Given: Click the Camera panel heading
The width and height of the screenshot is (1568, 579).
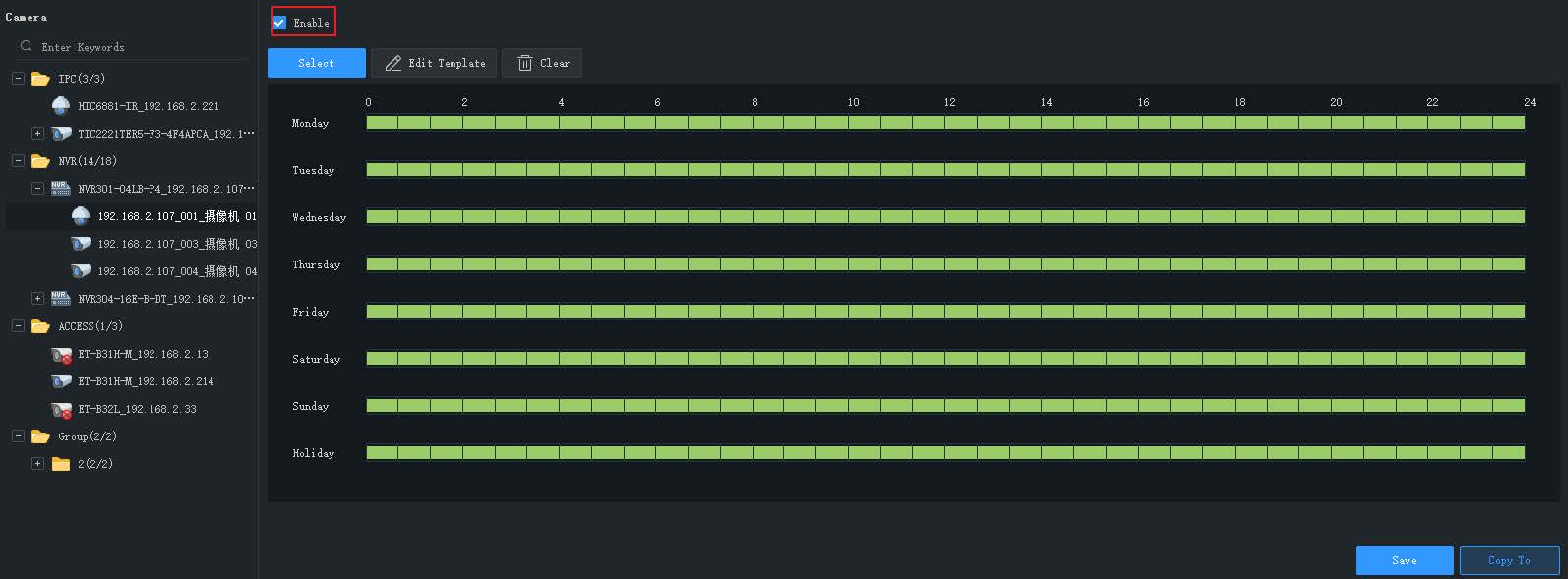Looking at the screenshot, I should (x=26, y=17).
